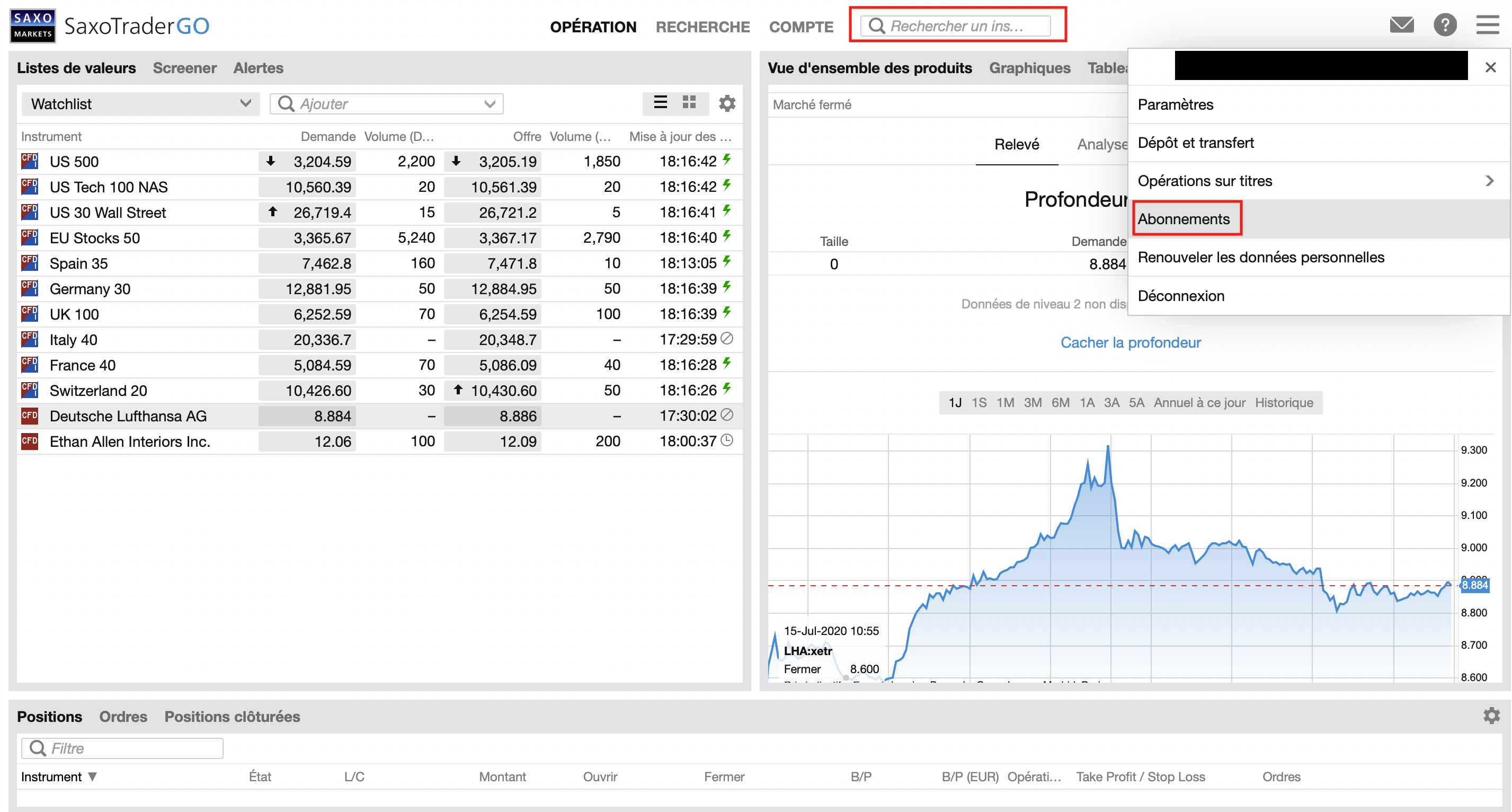Screen dimensions: 1512x812
Task: Select Dépôt et transfert menu item
Action: pyautogui.click(x=1318, y=143)
